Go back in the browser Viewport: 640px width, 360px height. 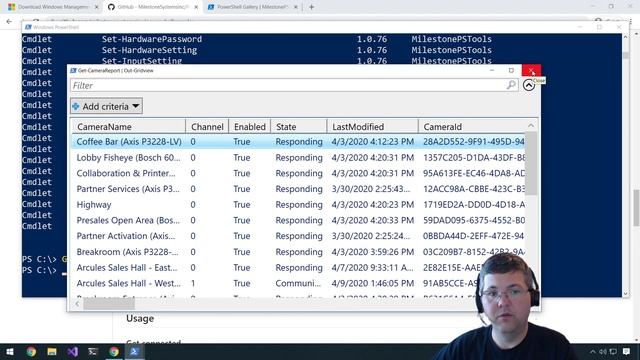[x=9, y=21]
